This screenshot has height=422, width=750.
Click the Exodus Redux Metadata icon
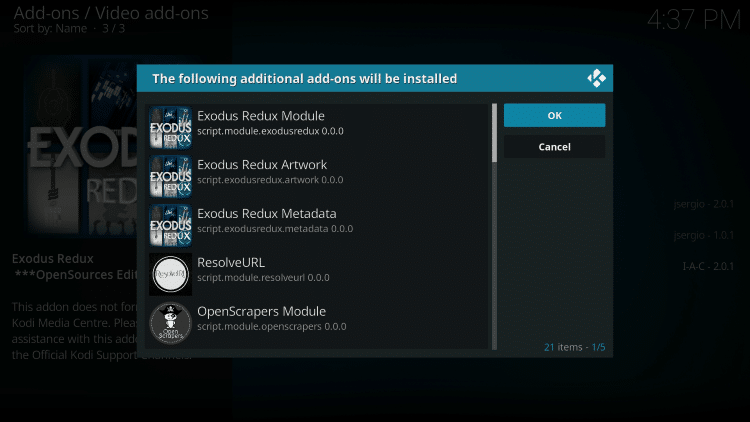click(x=170, y=225)
